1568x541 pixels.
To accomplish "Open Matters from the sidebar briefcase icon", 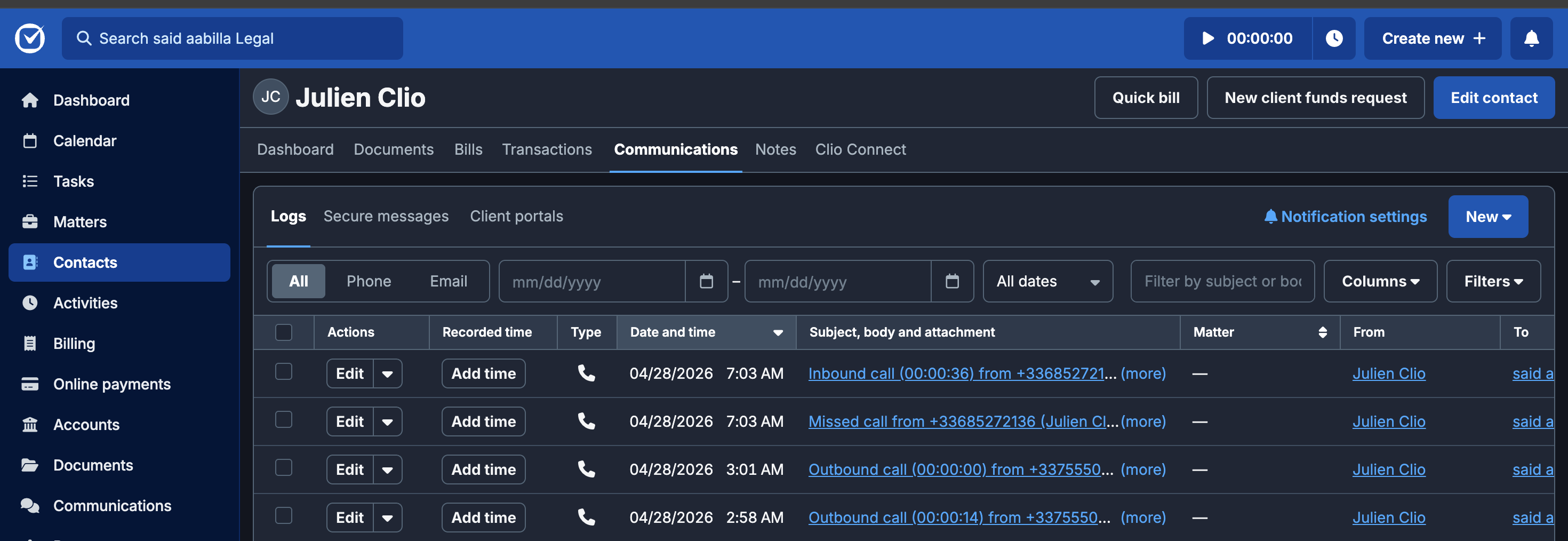I will (30, 222).
